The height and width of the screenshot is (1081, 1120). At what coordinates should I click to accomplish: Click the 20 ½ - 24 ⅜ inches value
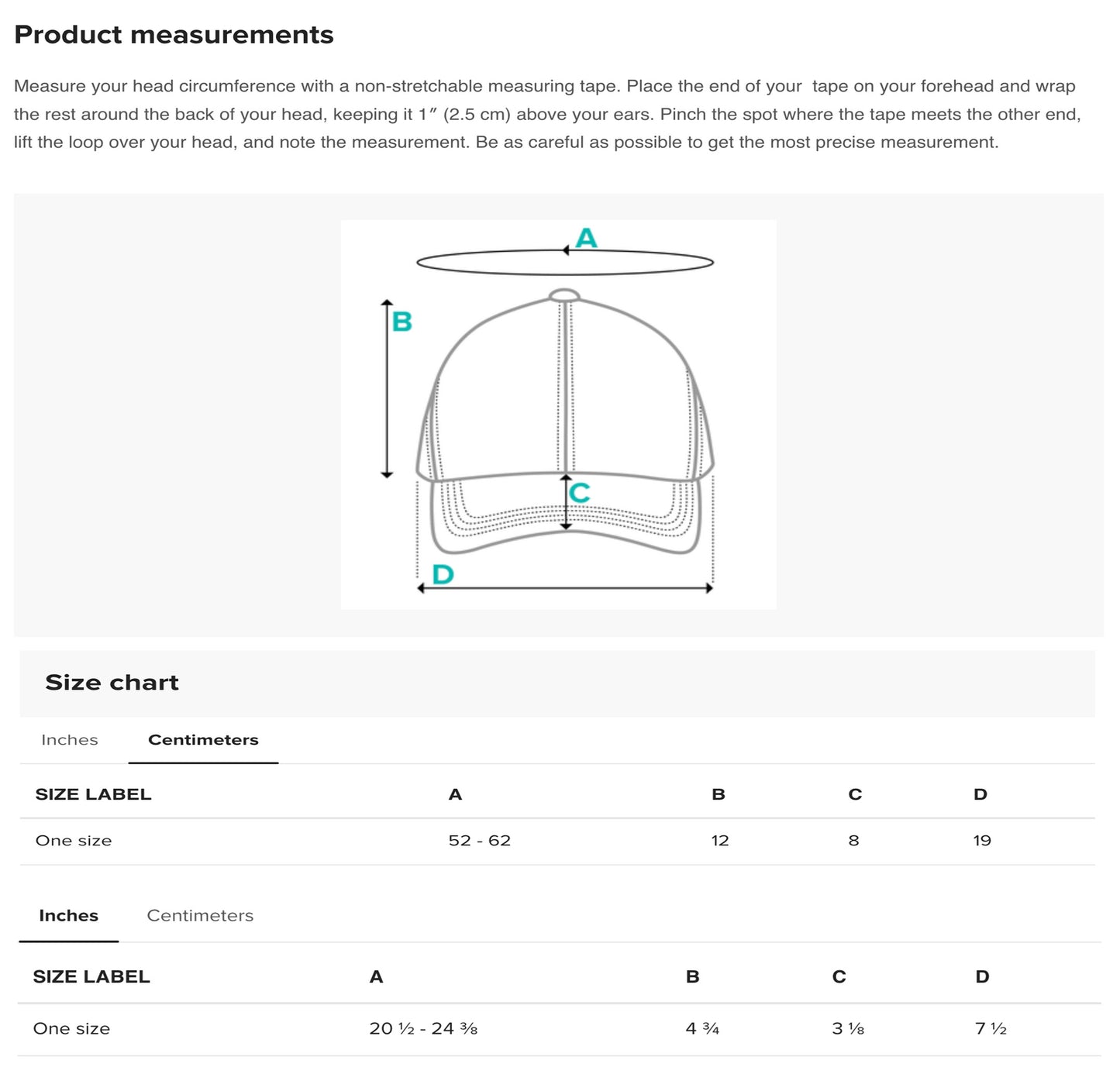[x=423, y=1029]
